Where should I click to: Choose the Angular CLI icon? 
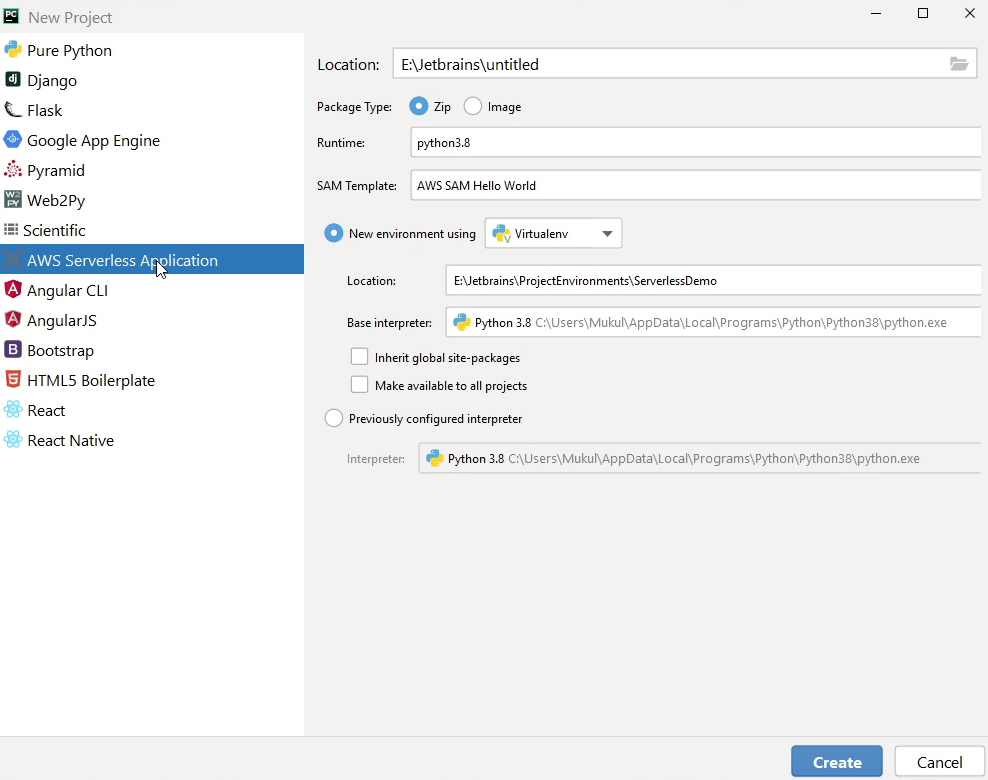coord(13,290)
